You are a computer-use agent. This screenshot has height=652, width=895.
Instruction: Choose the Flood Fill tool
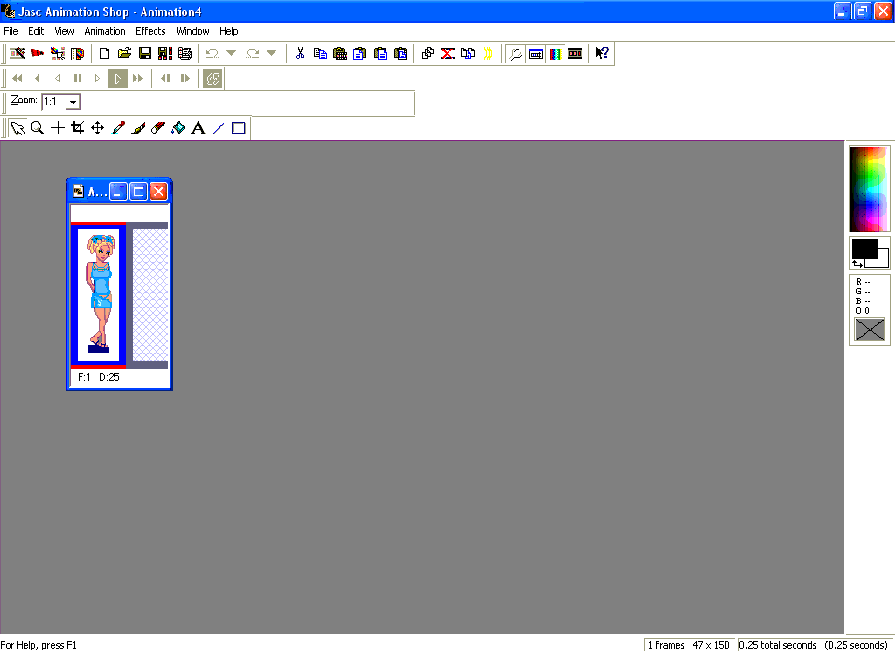pos(177,127)
